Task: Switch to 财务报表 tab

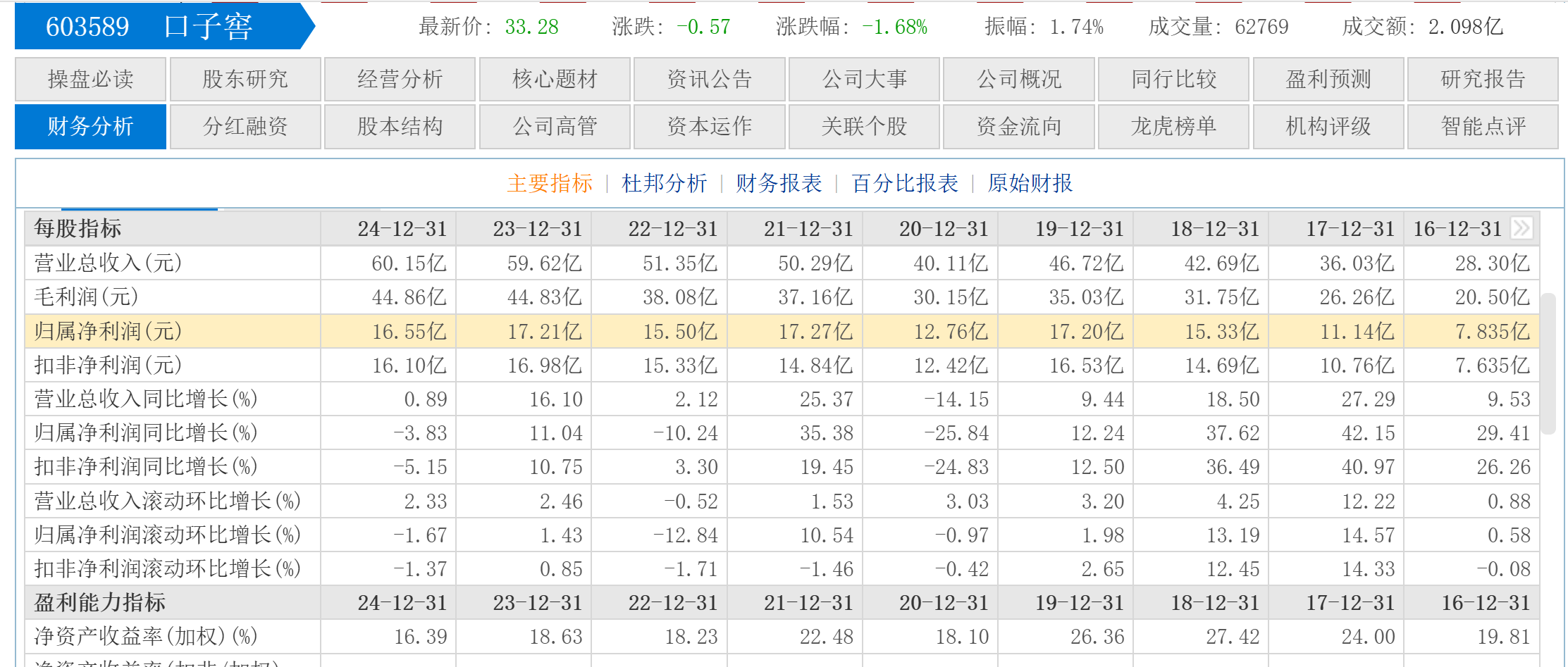Action: [x=779, y=183]
